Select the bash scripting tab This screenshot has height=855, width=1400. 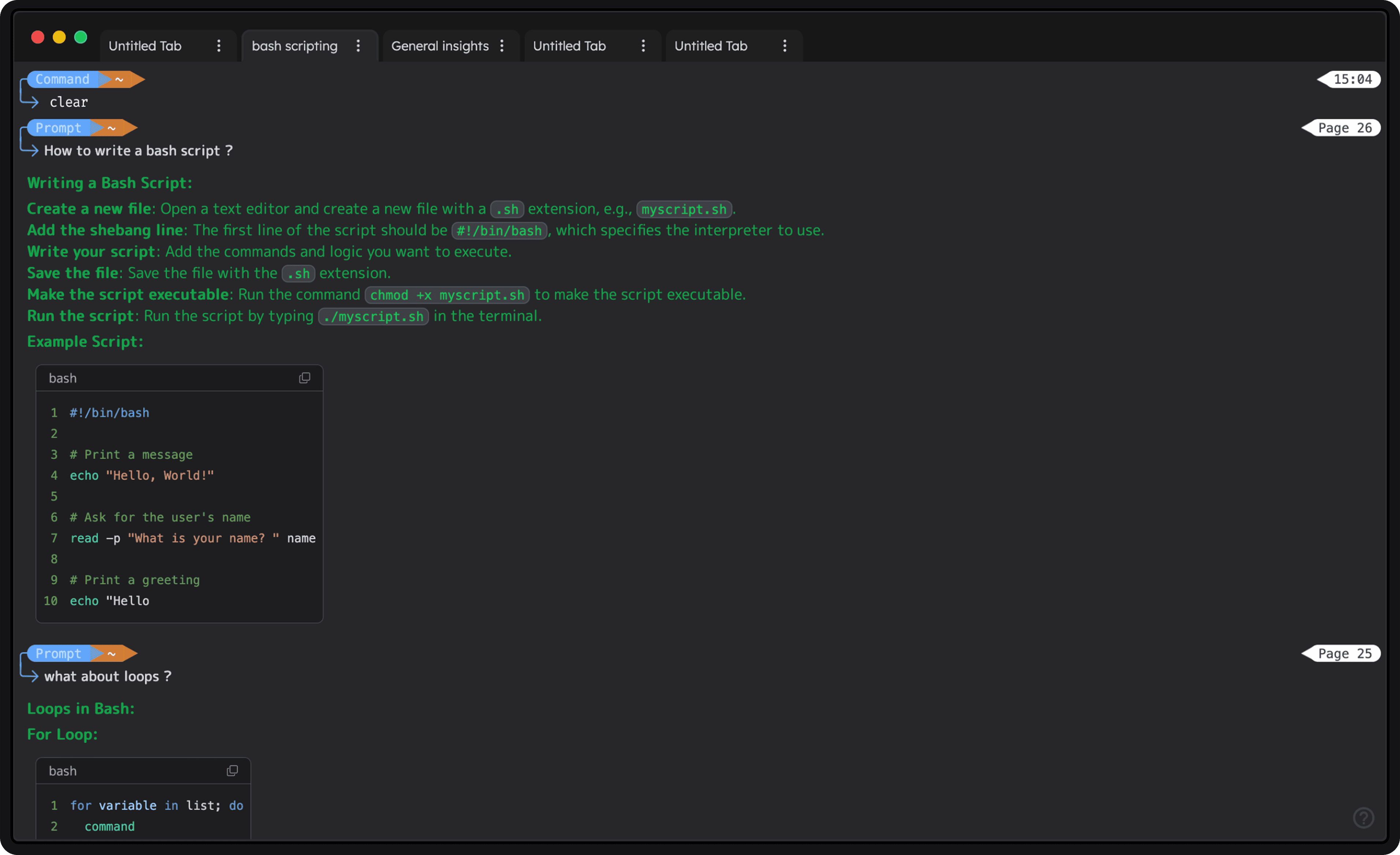coord(294,46)
